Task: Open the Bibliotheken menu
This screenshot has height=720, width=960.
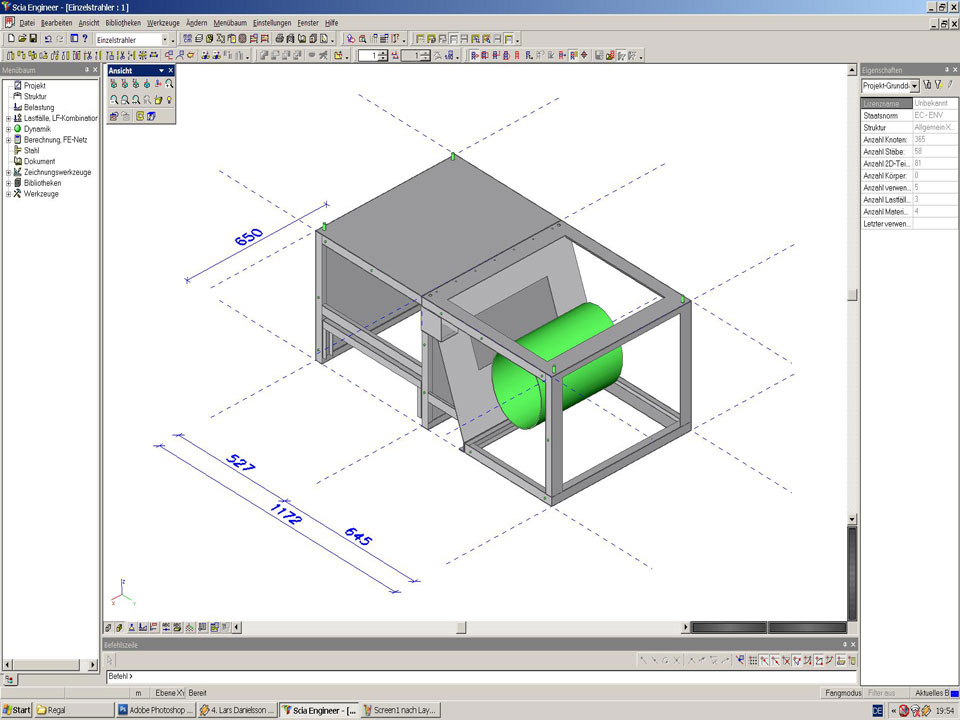Action: [x=122, y=22]
